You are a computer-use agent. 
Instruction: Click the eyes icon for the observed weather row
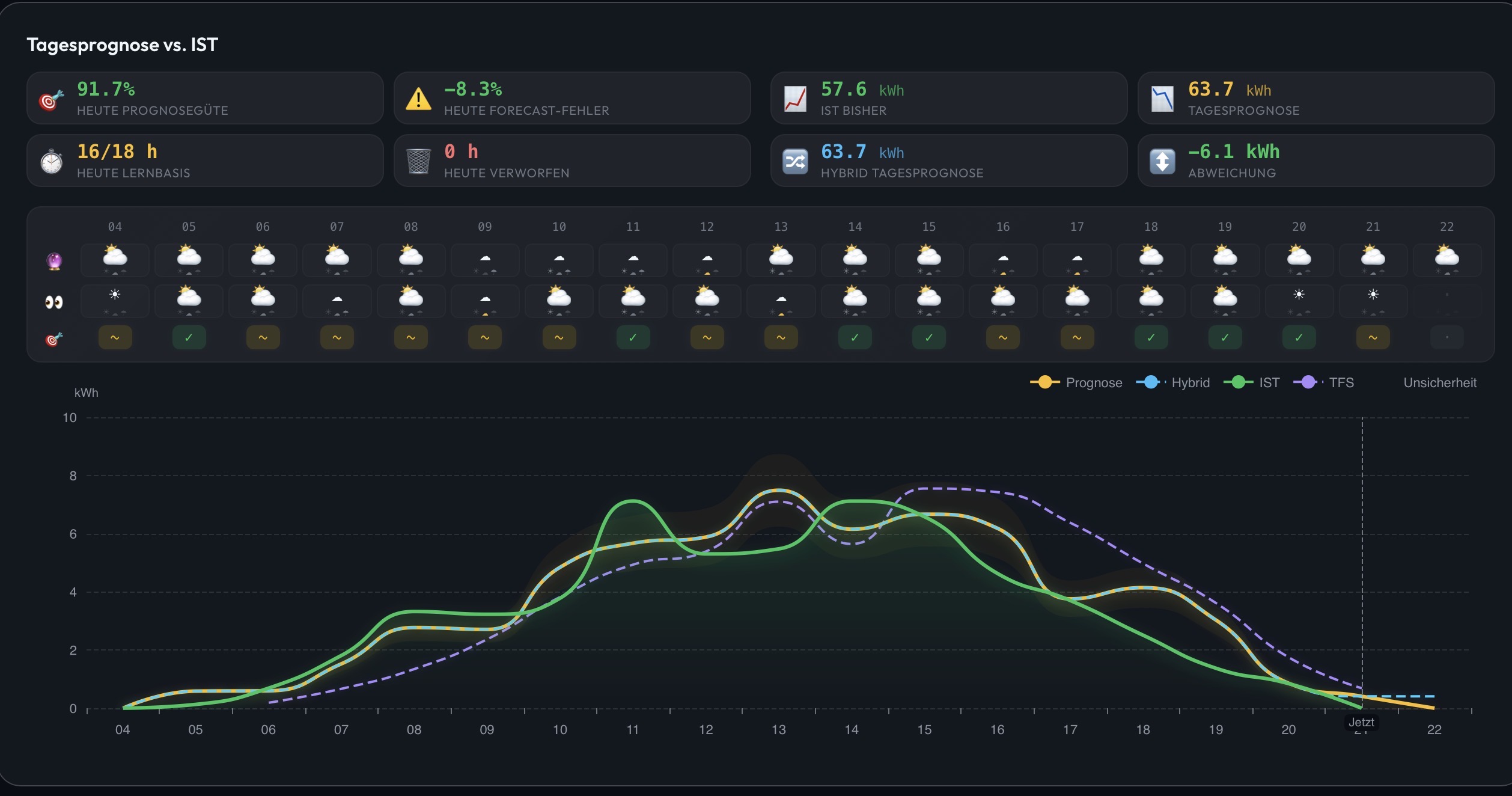pos(54,302)
